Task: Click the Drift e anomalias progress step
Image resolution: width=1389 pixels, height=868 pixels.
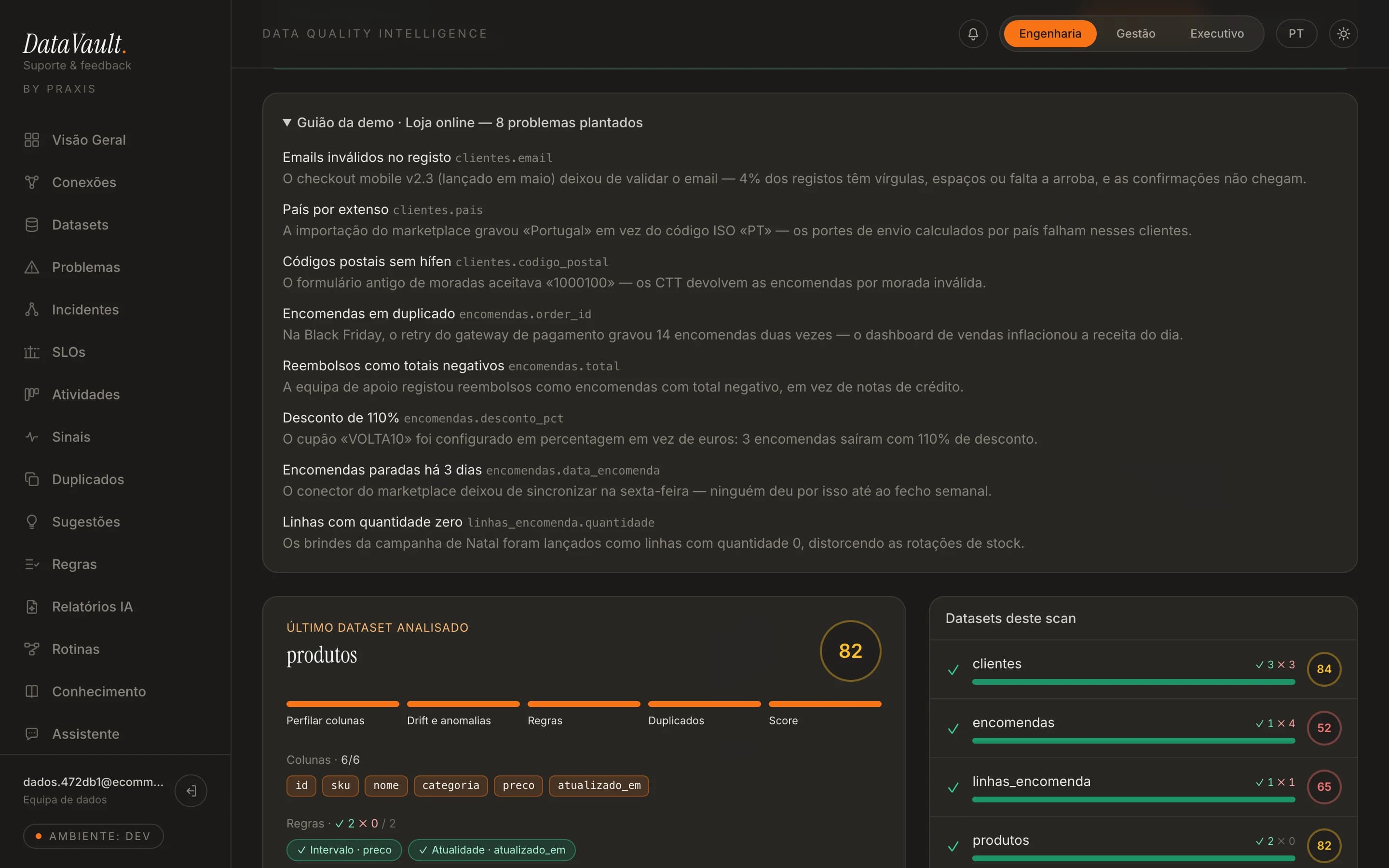Action: click(463, 714)
